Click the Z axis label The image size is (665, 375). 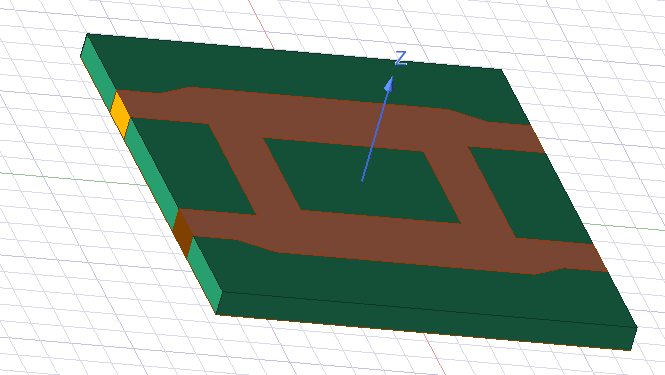(x=400, y=58)
